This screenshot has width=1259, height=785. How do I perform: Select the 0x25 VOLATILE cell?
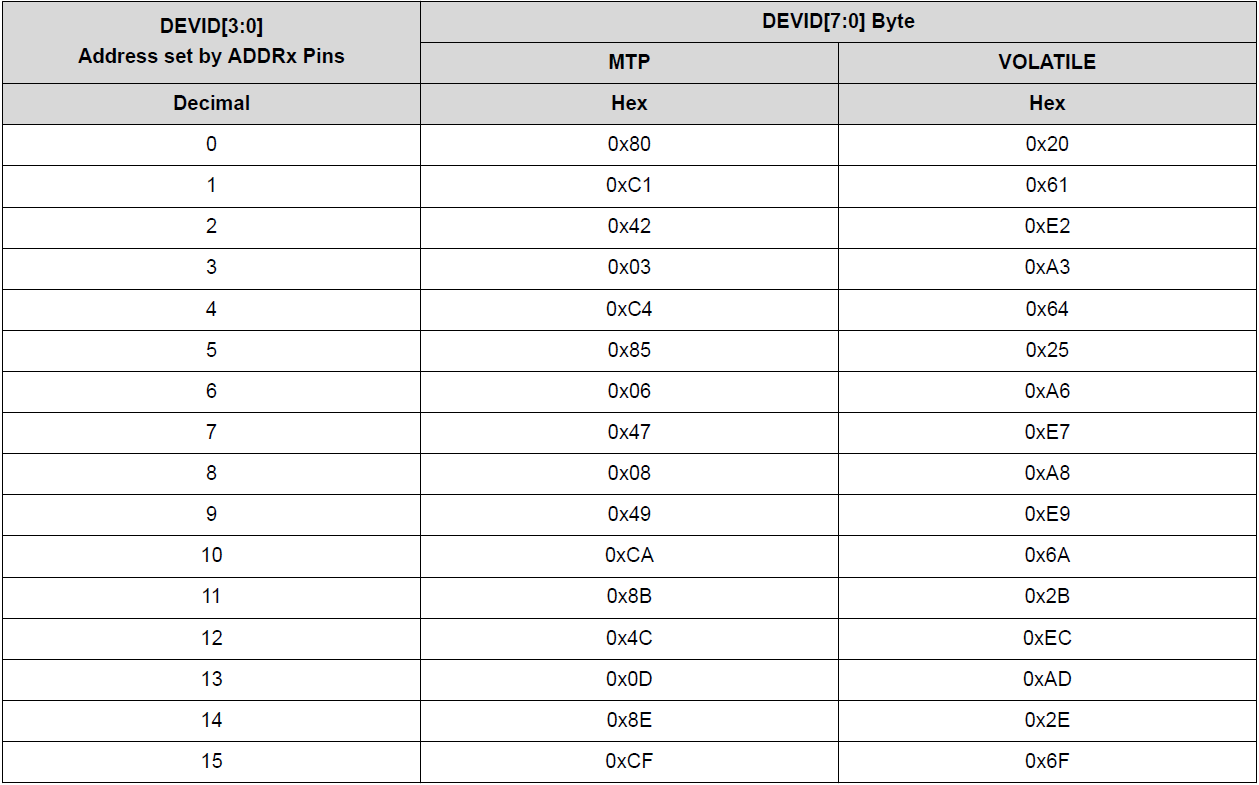click(1047, 350)
